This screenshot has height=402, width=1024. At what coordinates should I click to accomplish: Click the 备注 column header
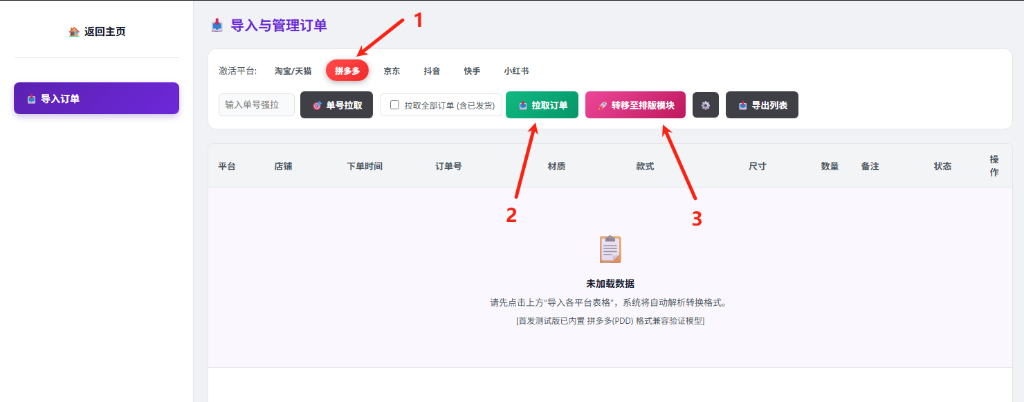pyautogui.click(x=870, y=166)
